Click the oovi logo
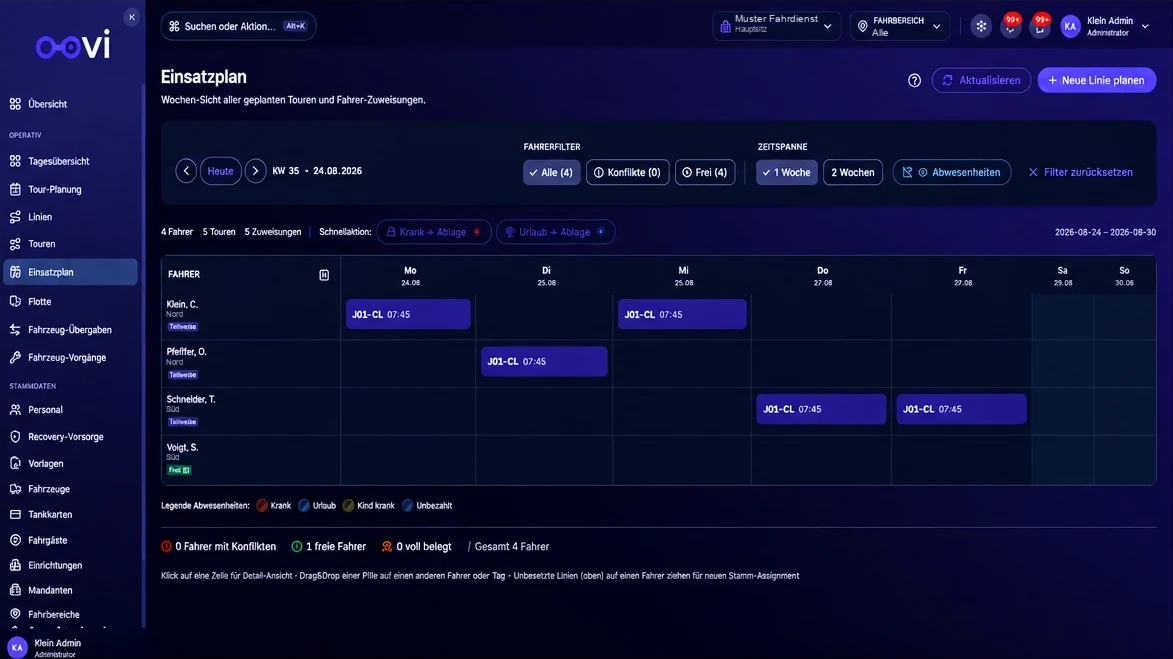 (x=73, y=46)
